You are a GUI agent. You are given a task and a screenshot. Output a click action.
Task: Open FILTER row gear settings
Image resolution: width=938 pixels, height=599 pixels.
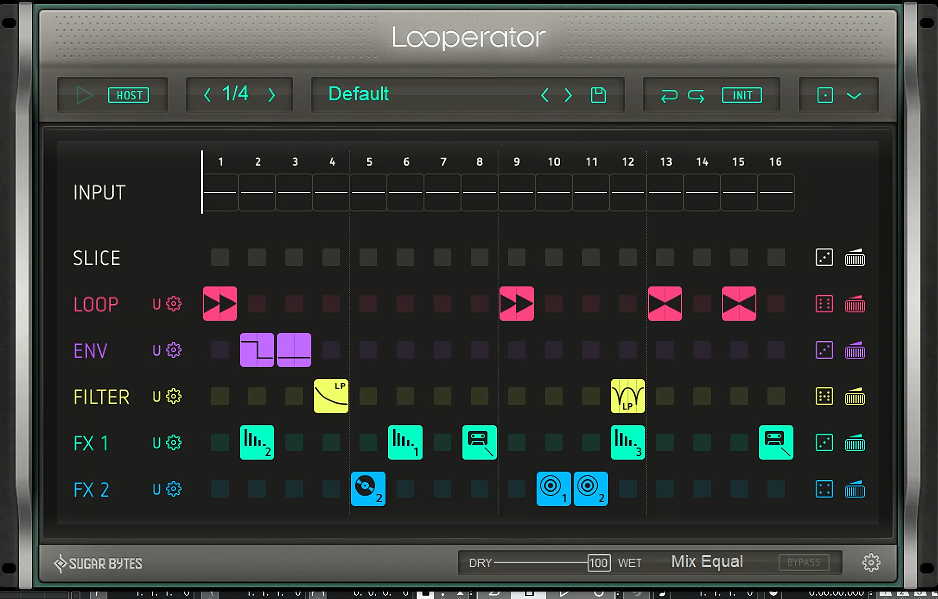(x=173, y=396)
